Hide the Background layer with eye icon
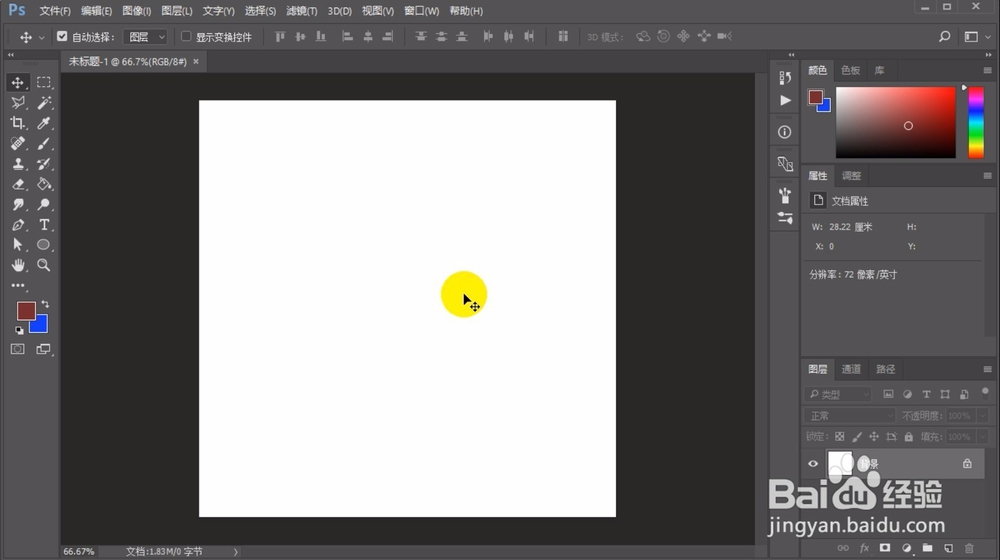This screenshot has height=560, width=1000. coord(813,464)
